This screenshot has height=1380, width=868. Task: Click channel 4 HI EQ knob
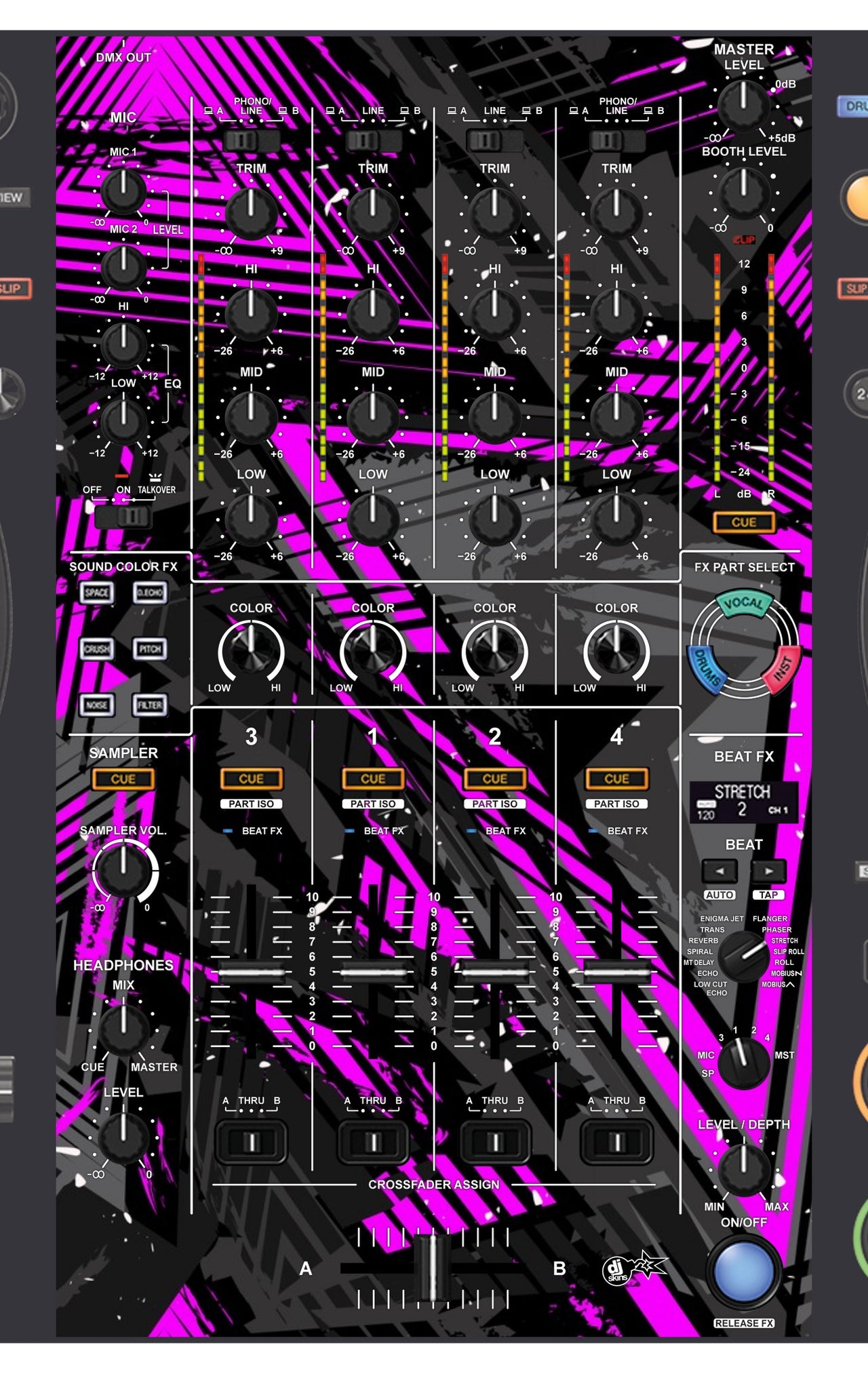(x=616, y=314)
